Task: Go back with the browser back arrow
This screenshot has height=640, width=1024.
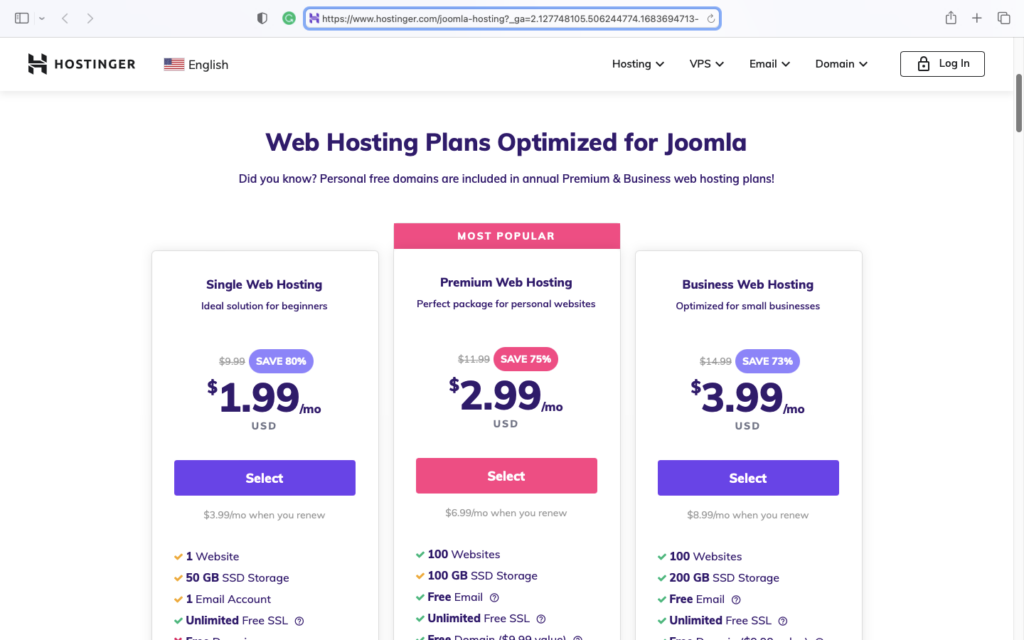Action: [65, 18]
